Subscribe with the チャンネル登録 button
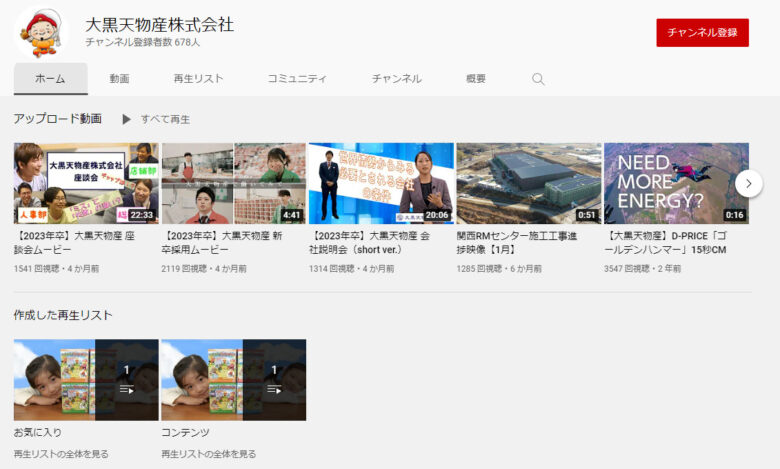Image resolution: width=780 pixels, height=469 pixels. [702, 33]
